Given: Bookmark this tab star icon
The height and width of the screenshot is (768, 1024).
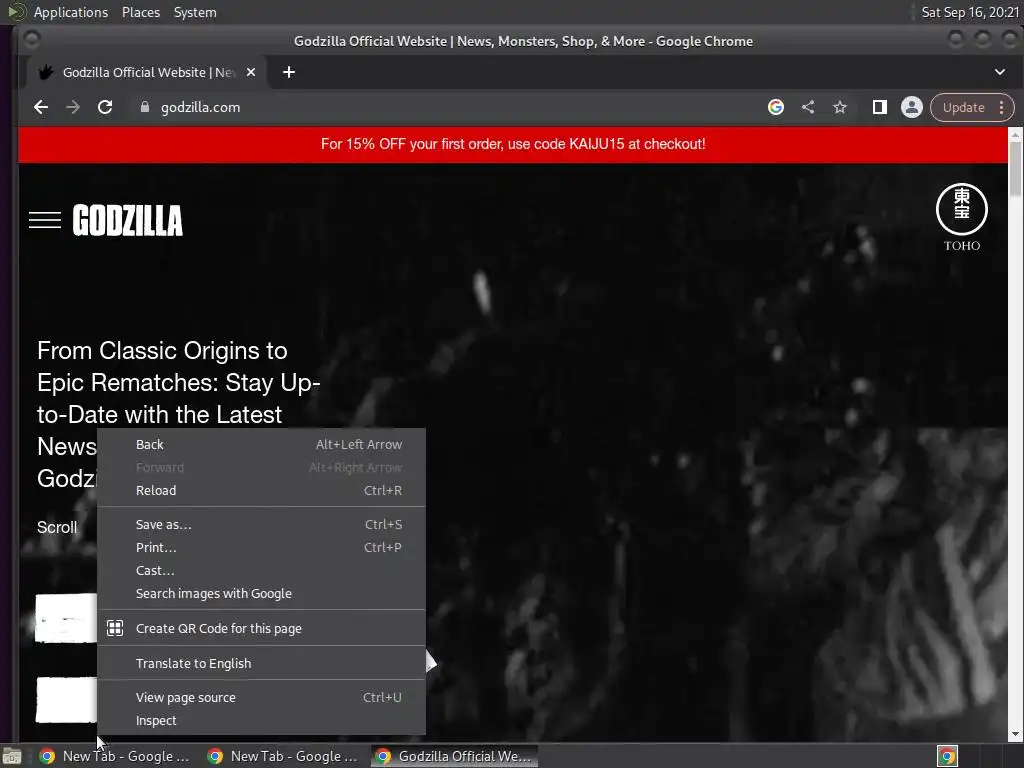Looking at the screenshot, I should point(840,107).
